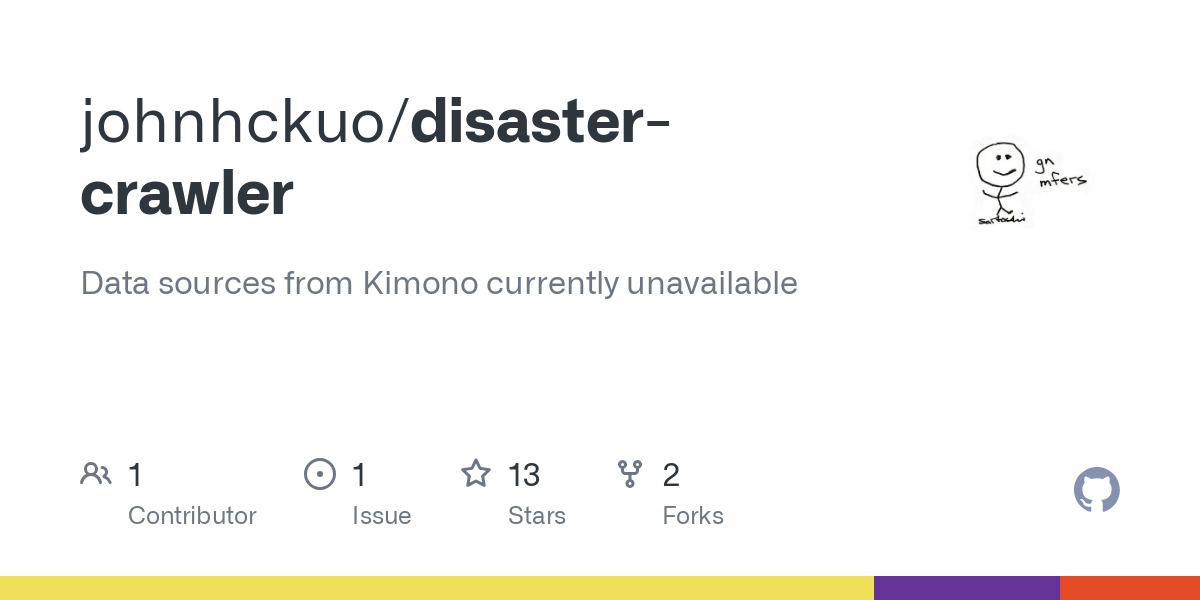Image resolution: width=1200 pixels, height=600 pixels.
Task: Click the fork count 2
Action: (671, 475)
